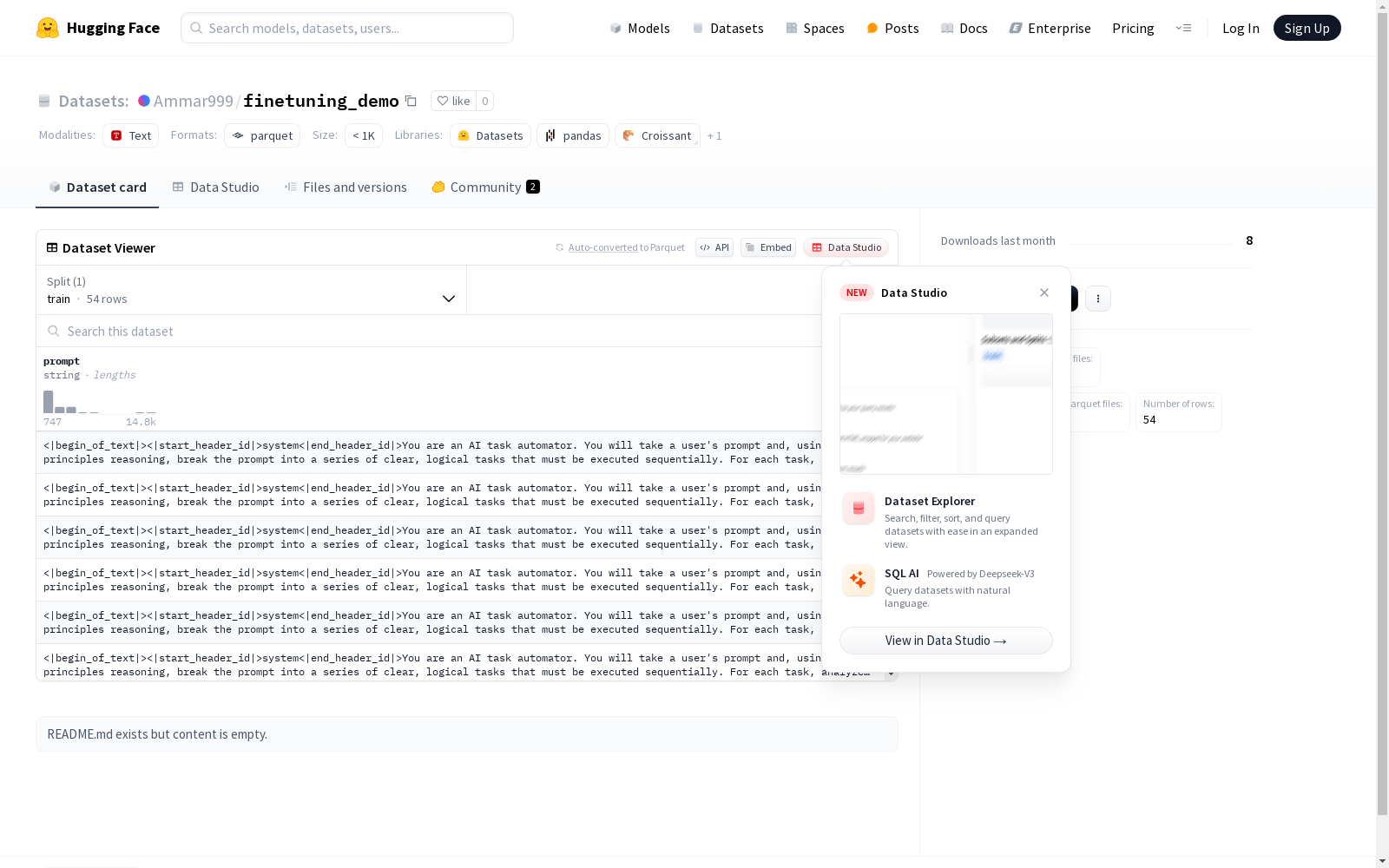The width and height of the screenshot is (1389, 868).
Task: Open Files and versions tab
Action: click(x=346, y=187)
